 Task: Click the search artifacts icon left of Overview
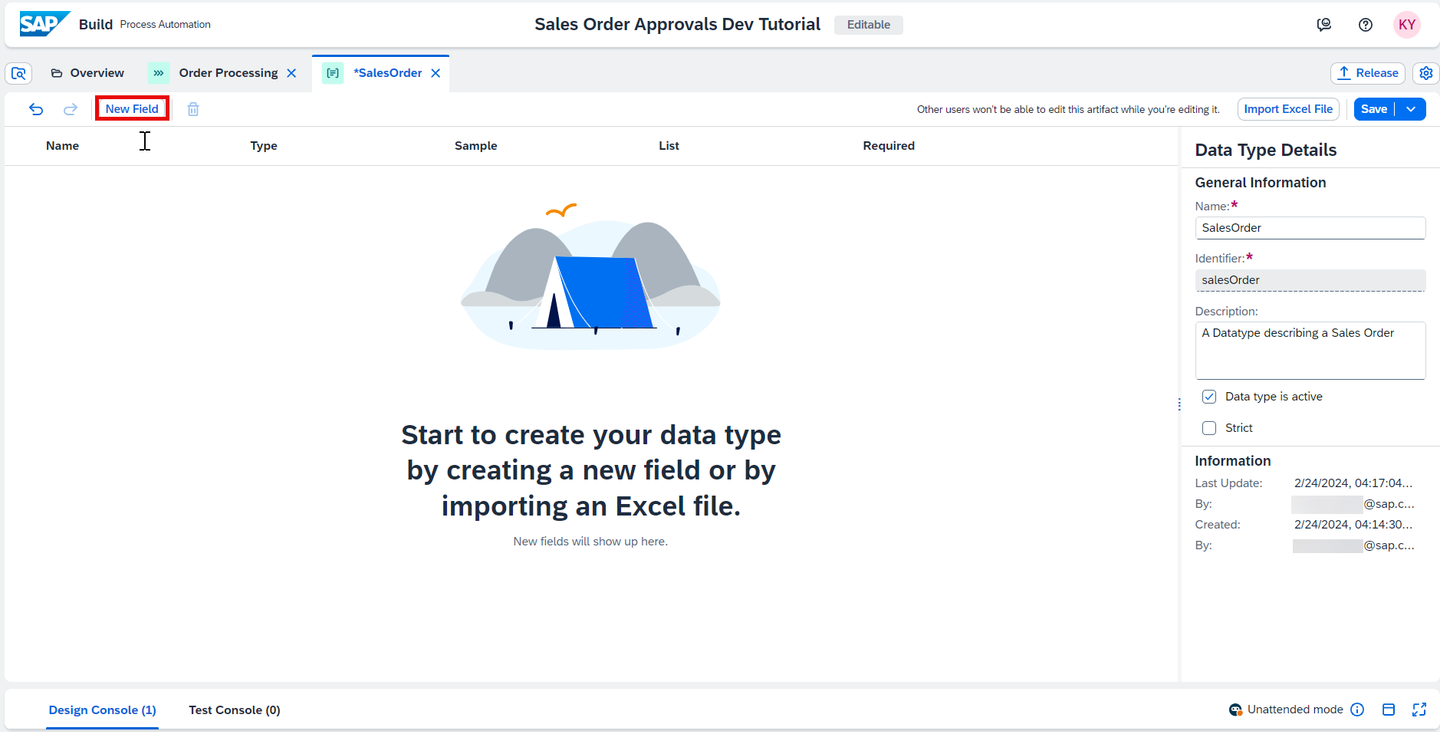19,73
